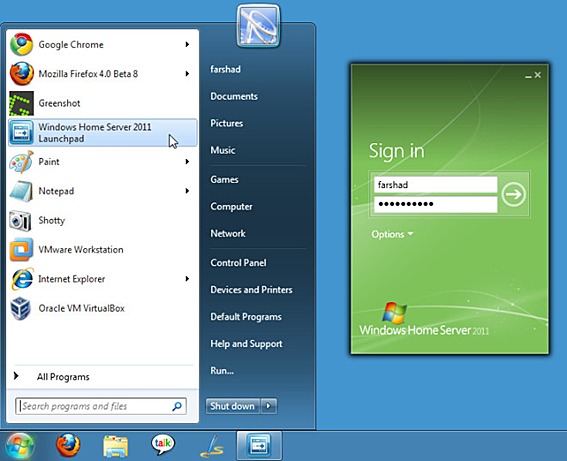Image resolution: width=567 pixels, height=461 pixels.
Task: Expand Google Chrome jump list arrow
Action: pyautogui.click(x=187, y=44)
